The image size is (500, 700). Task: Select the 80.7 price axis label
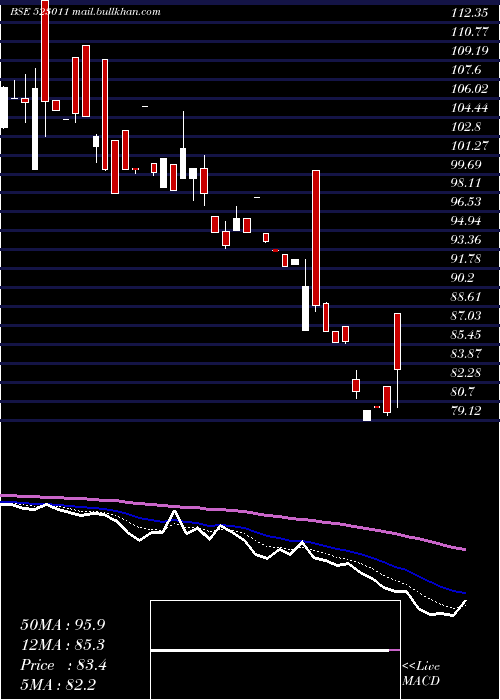coord(463,392)
